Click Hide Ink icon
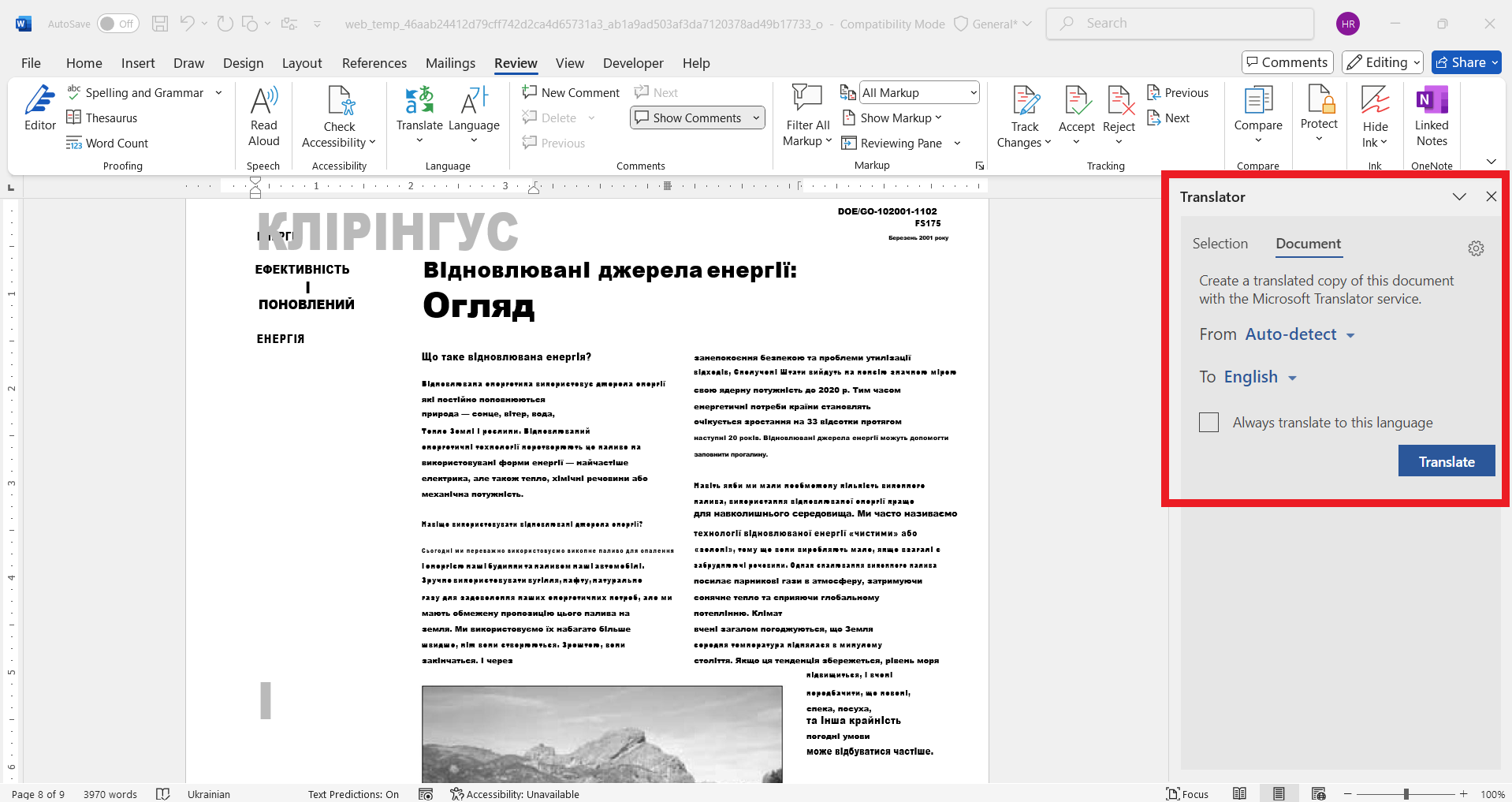This screenshot has width=1512, height=802. click(1375, 102)
